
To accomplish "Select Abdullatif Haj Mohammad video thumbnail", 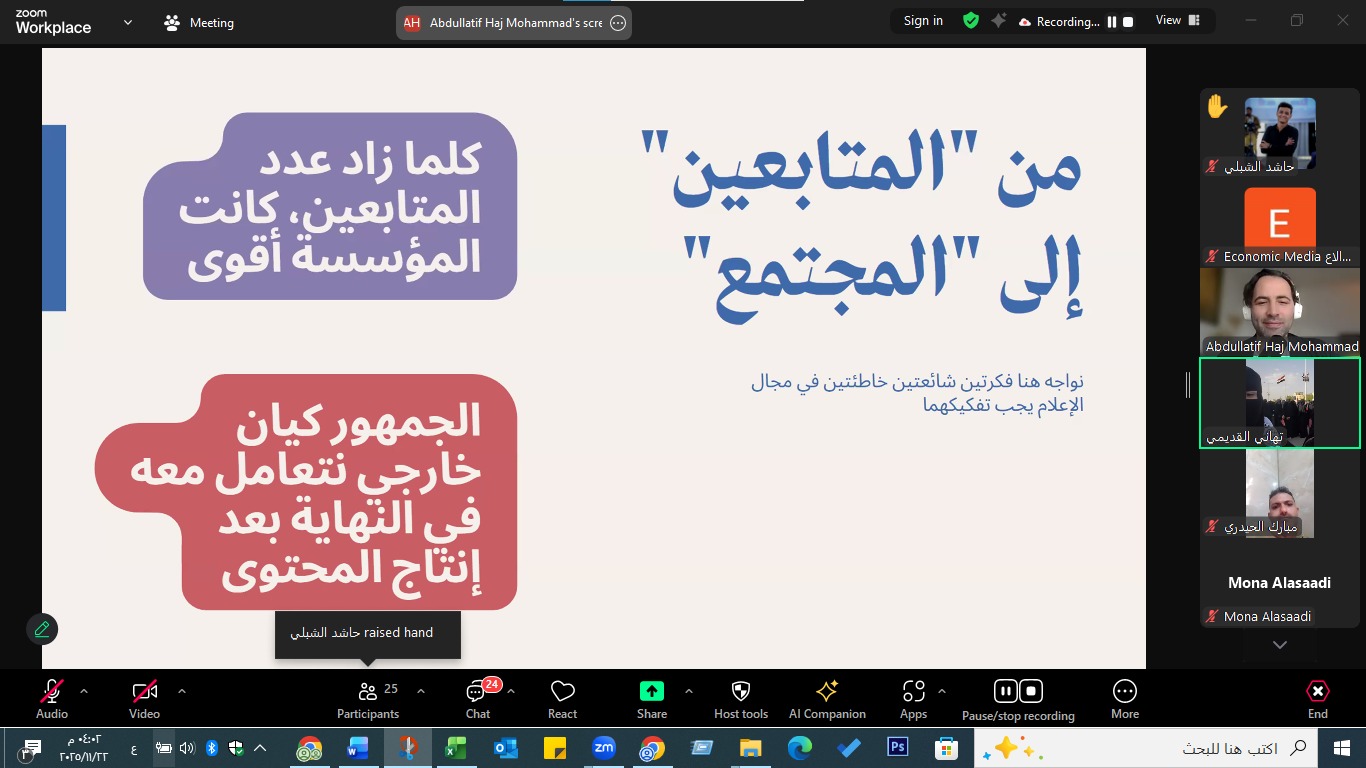I will (x=1280, y=312).
